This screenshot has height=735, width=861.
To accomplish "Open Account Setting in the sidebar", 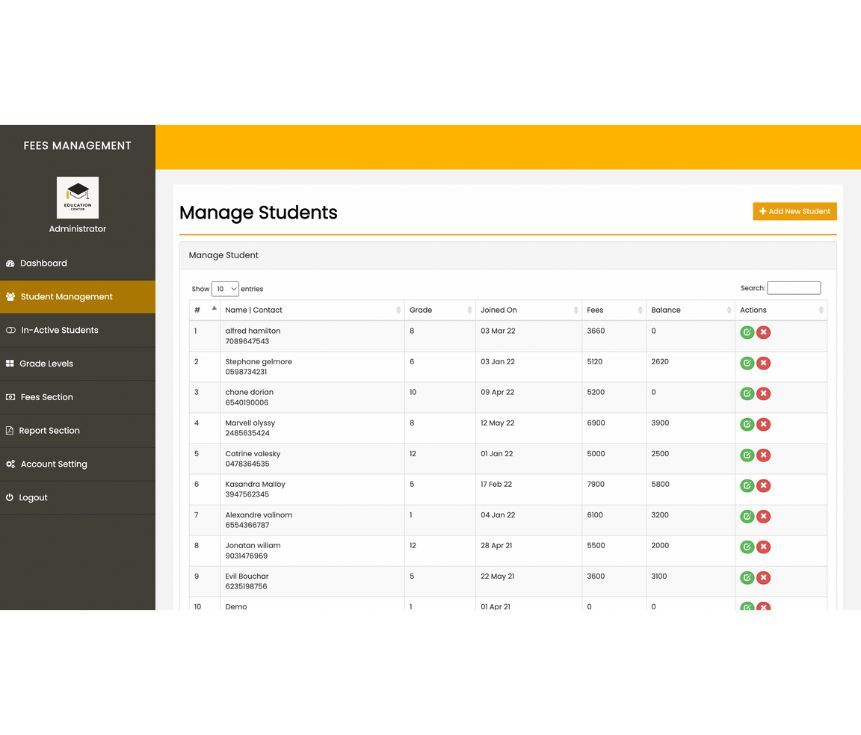I will point(53,464).
